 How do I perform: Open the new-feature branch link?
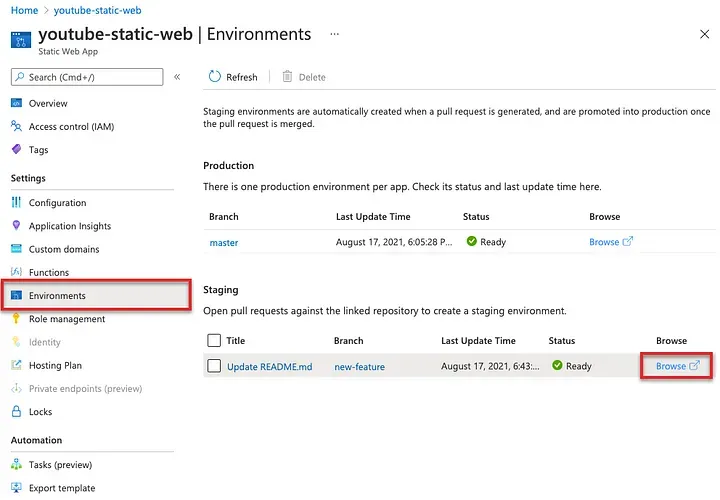tap(360, 366)
